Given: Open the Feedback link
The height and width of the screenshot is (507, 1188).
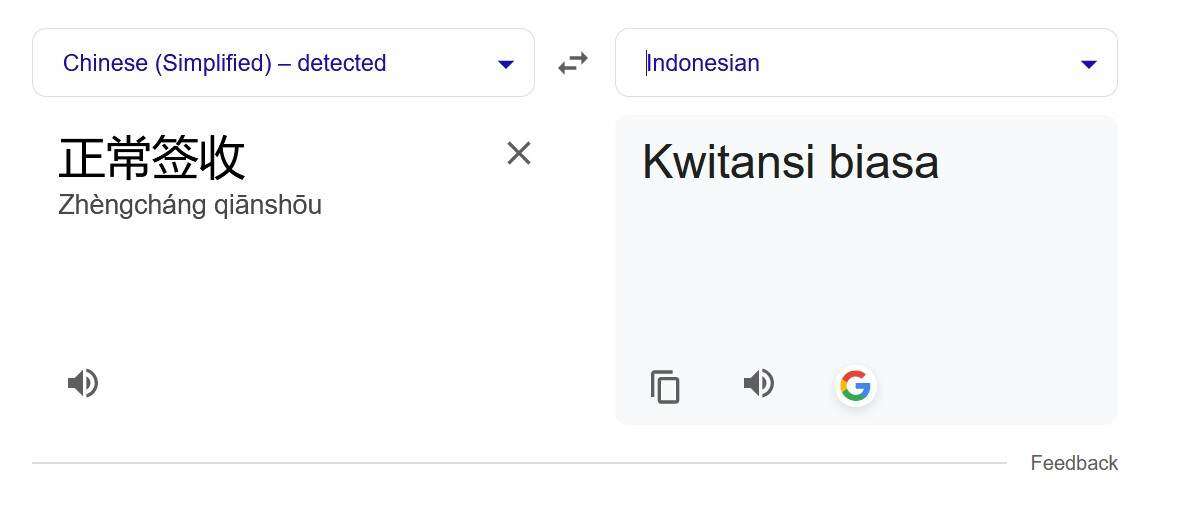Looking at the screenshot, I should [1074, 463].
